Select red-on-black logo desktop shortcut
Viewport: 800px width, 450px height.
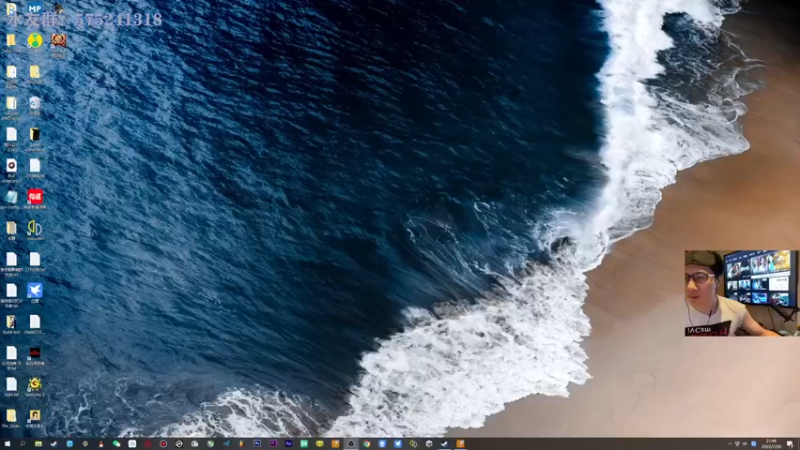click(35, 356)
